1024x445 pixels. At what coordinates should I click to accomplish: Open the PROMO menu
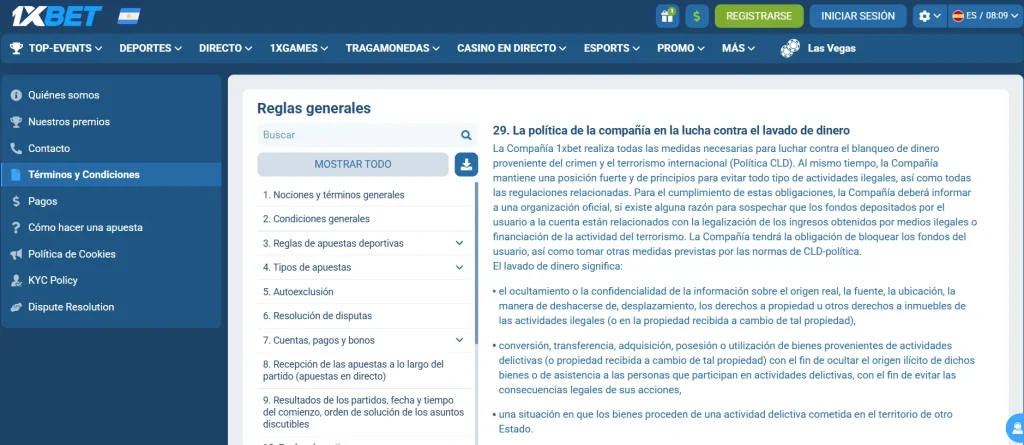pos(680,48)
